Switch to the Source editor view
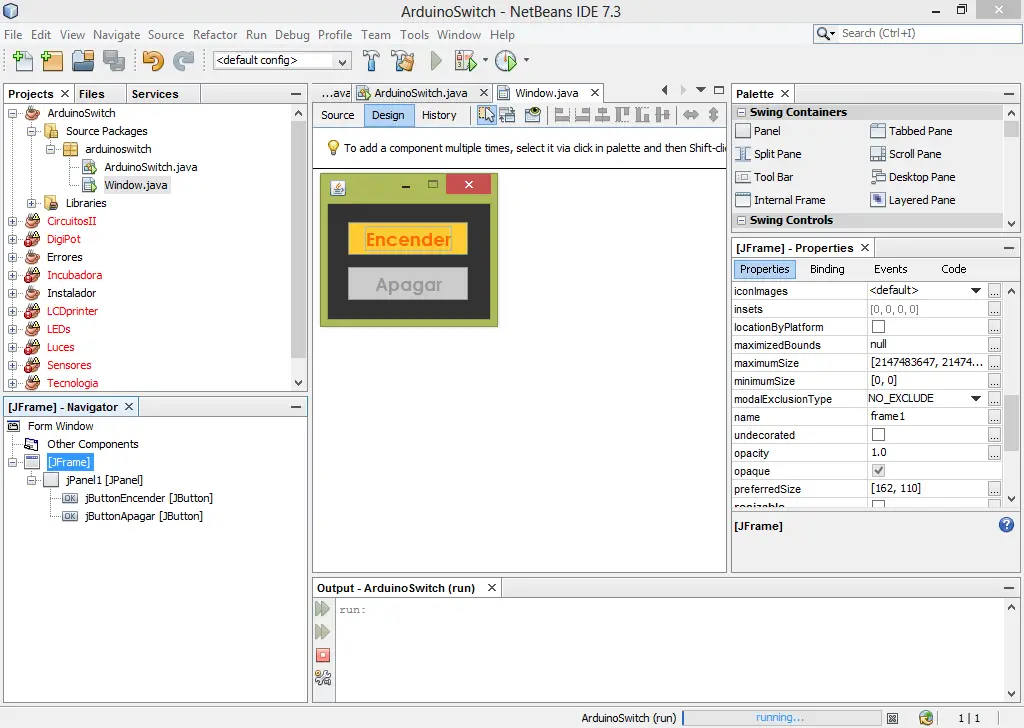The width and height of the screenshot is (1024, 728). tap(337, 115)
